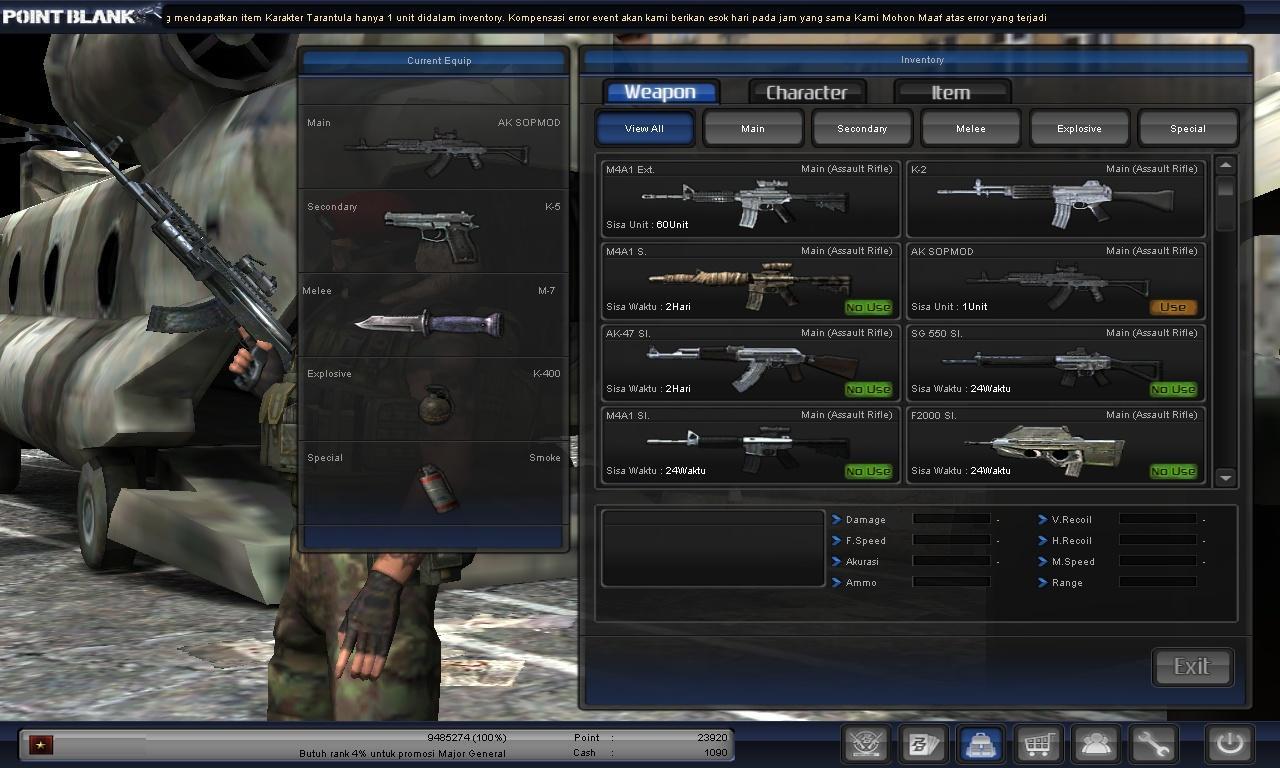Click the V.Recoil stat bar
This screenshot has width=1280, height=768.
pos(1158,519)
